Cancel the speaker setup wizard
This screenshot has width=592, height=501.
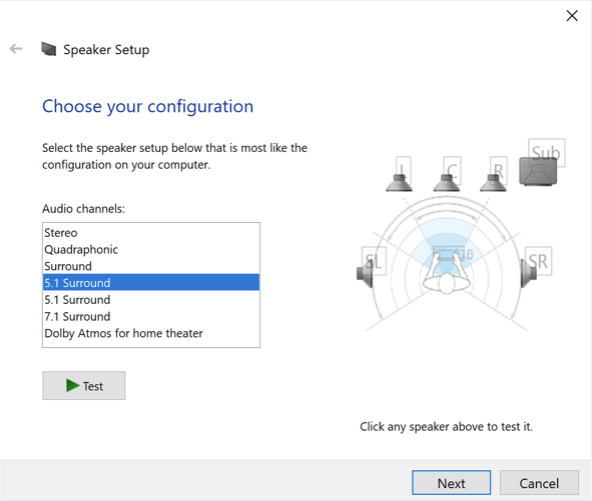(539, 483)
